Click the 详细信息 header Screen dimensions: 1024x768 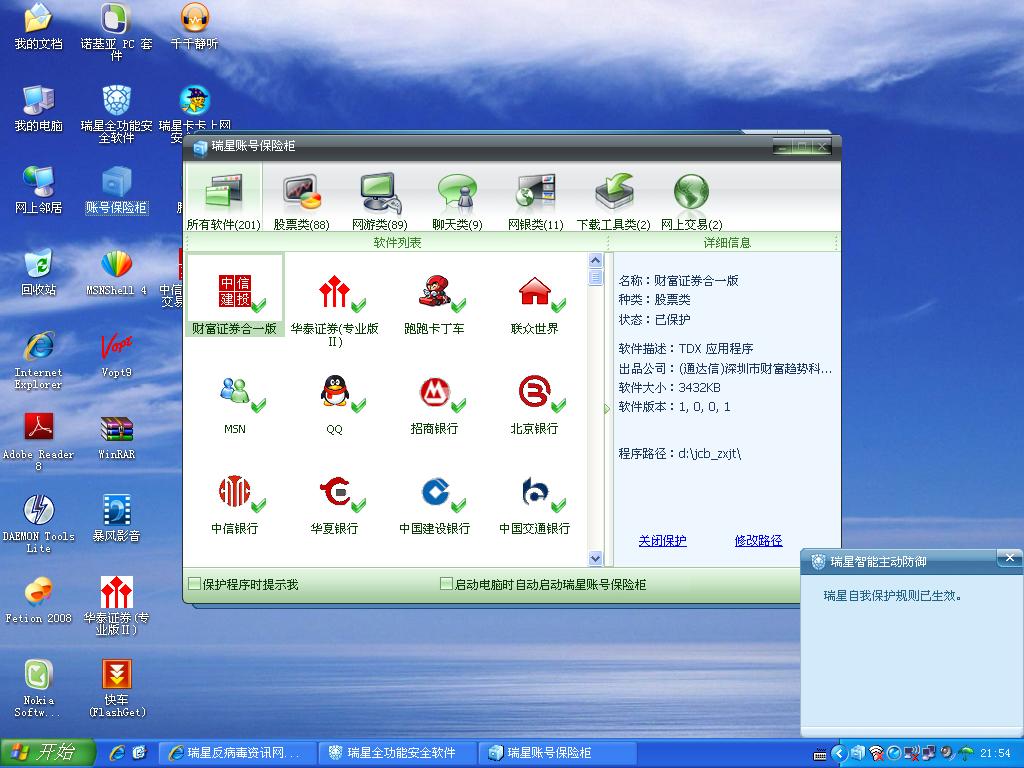click(727, 243)
